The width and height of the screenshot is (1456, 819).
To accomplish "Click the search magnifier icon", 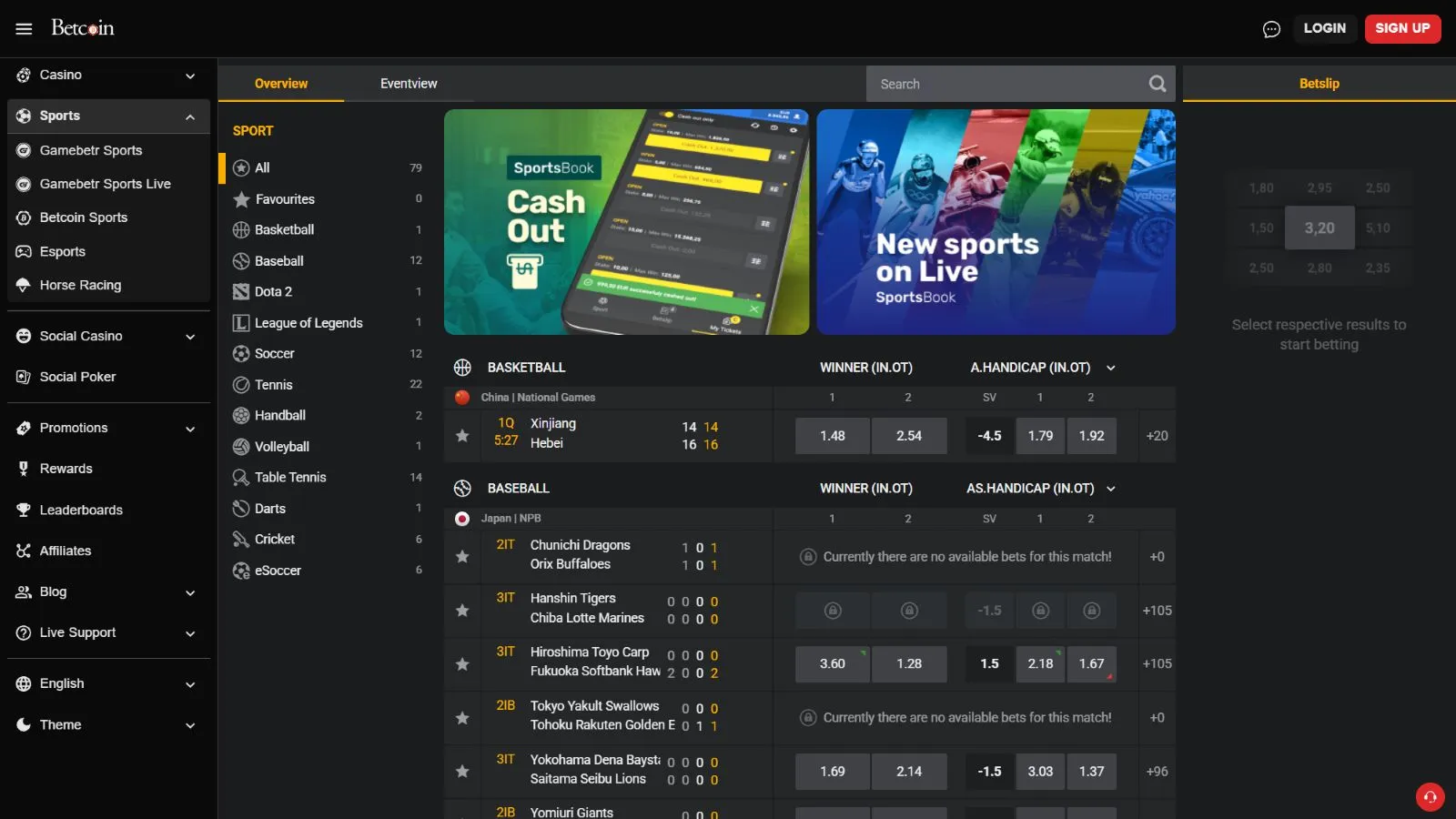I will (x=1157, y=84).
